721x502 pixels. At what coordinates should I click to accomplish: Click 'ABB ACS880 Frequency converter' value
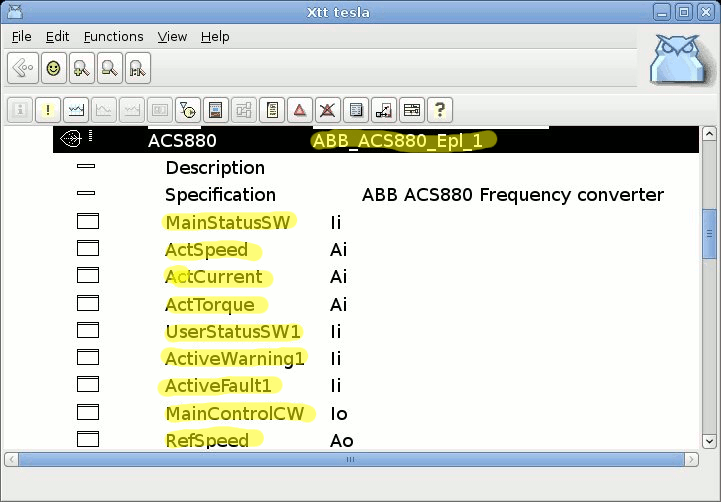[x=513, y=195]
